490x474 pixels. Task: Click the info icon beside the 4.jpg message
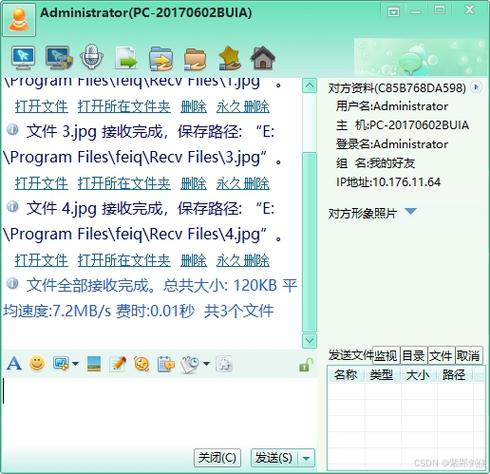[13, 207]
